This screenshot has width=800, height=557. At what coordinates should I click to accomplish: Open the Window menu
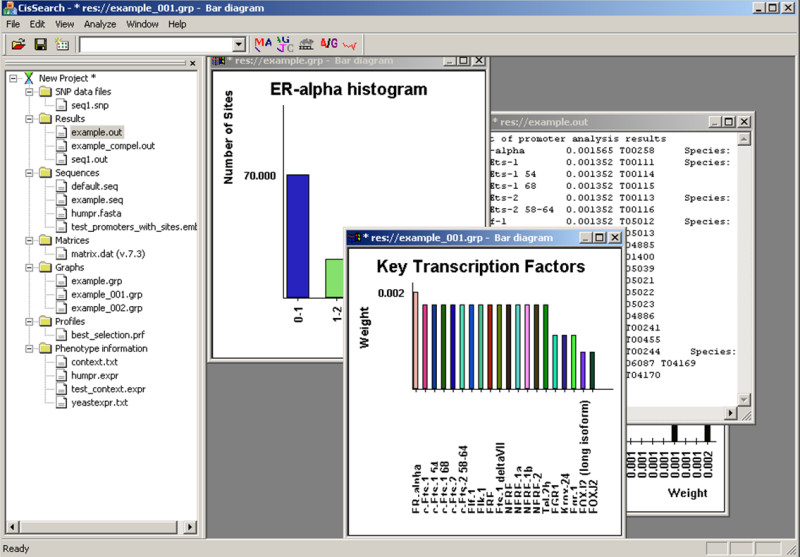142,24
